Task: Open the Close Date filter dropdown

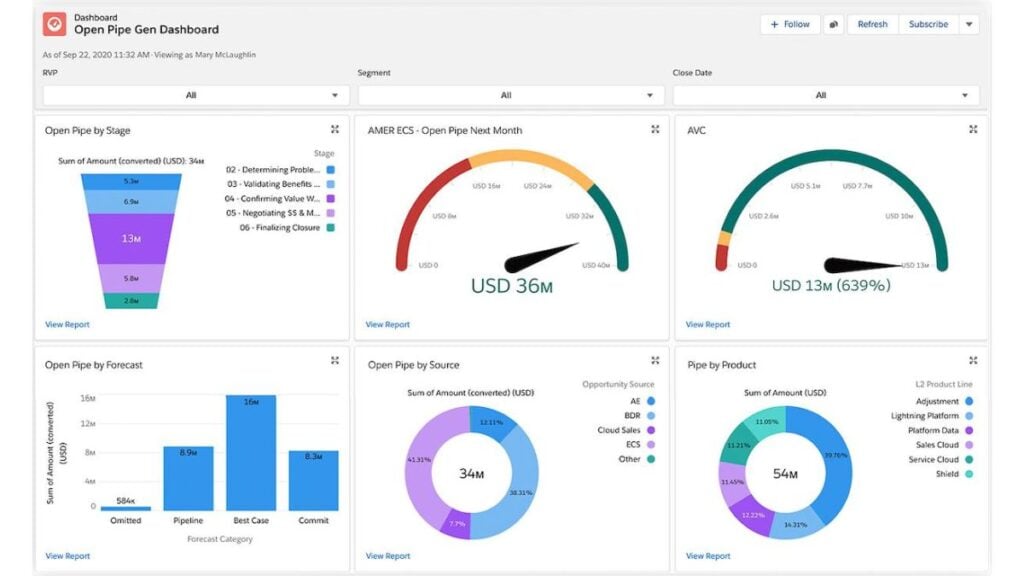Action: [x=821, y=94]
